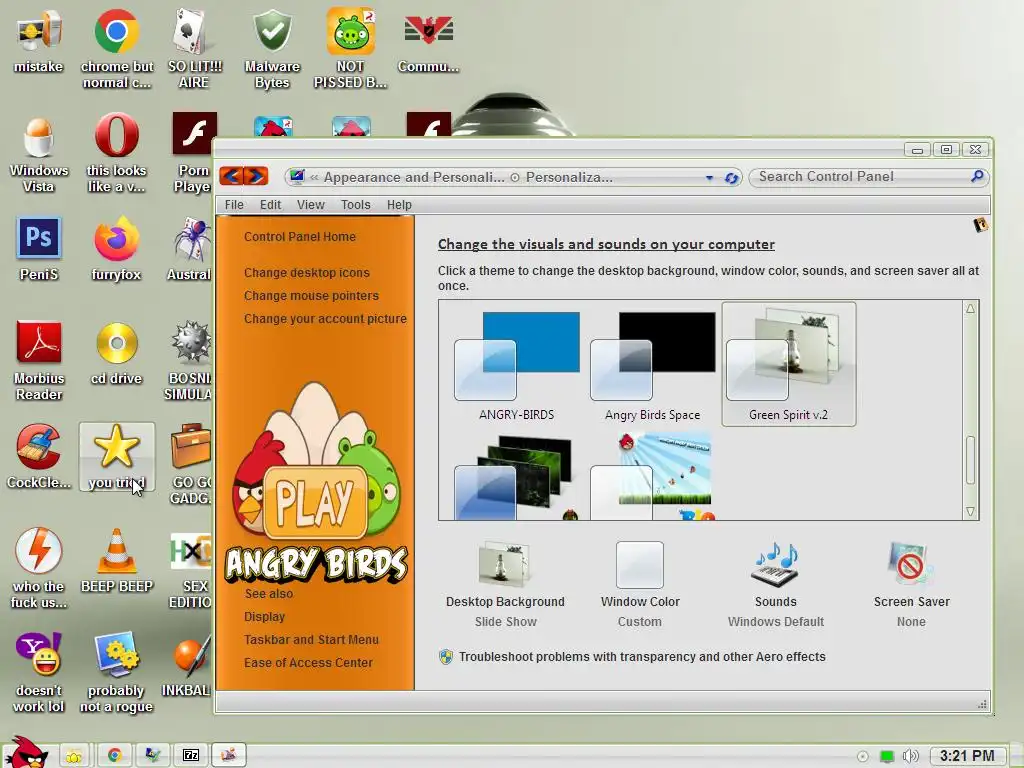
Task: Select the Angry Birds Space theme
Action: pos(652,366)
